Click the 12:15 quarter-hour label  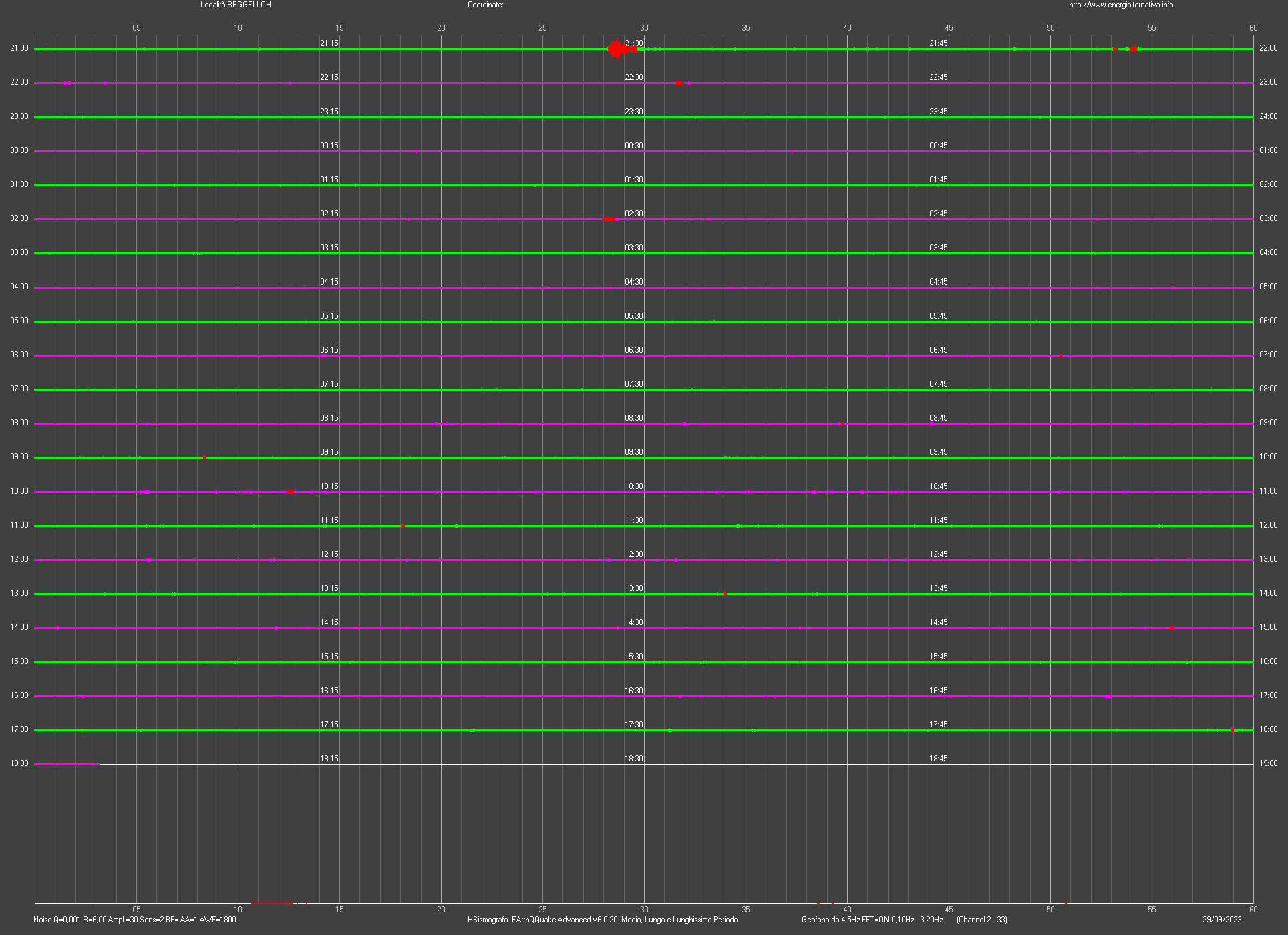point(329,554)
